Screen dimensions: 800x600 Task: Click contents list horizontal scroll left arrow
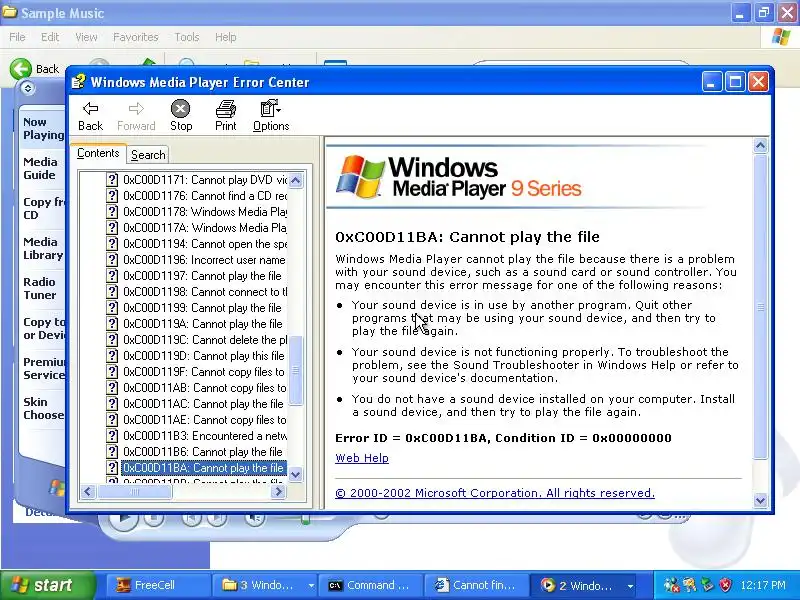pos(88,491)
